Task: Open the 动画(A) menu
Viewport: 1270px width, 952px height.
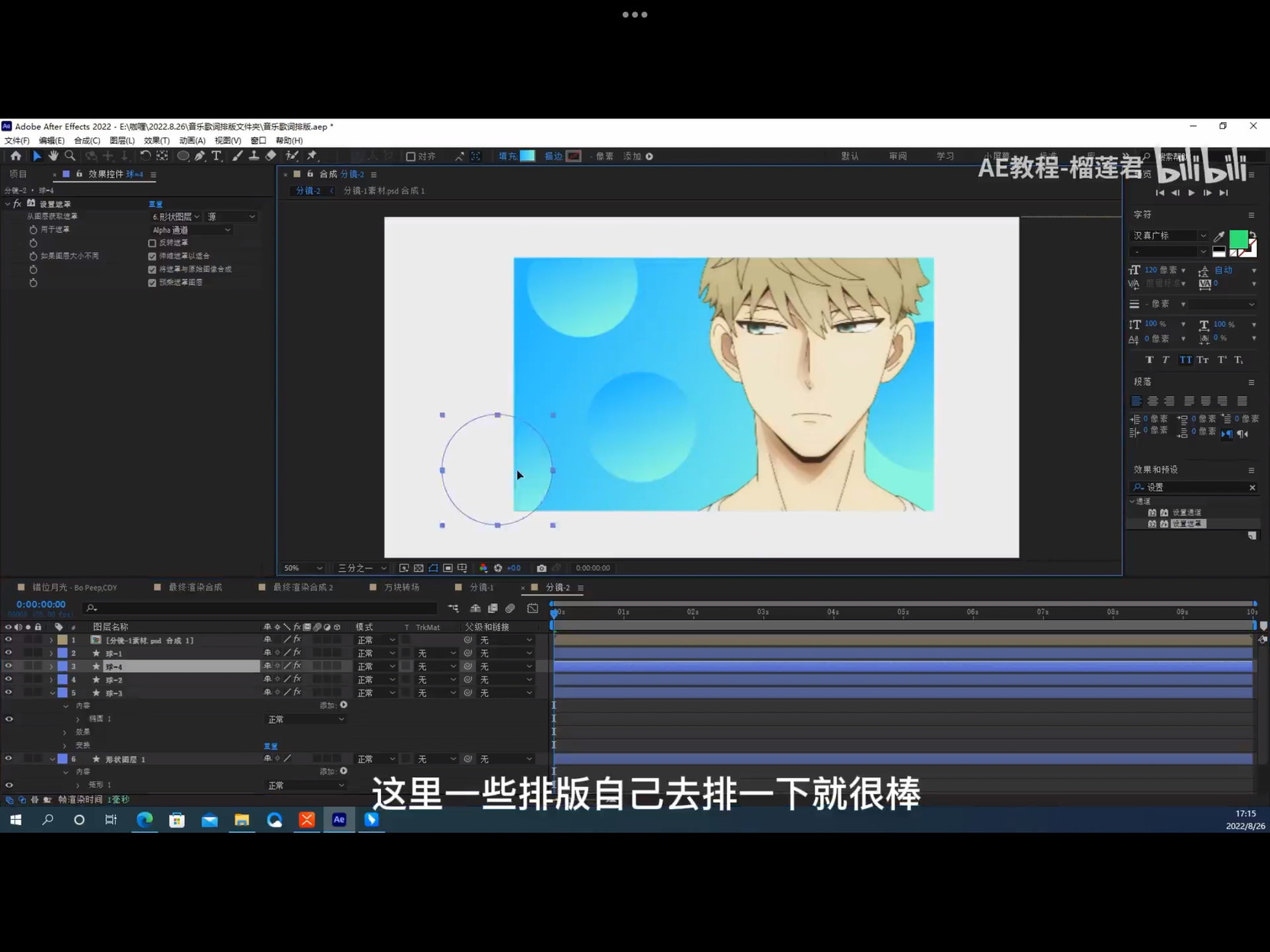Action: point(192,140)
